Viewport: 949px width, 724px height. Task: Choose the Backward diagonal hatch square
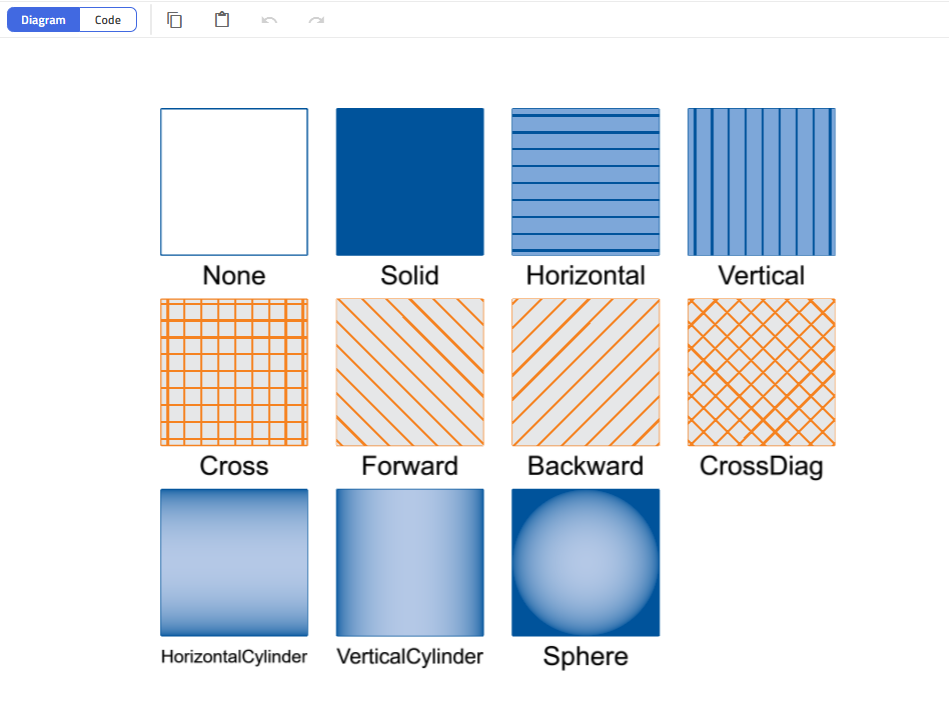586,372
